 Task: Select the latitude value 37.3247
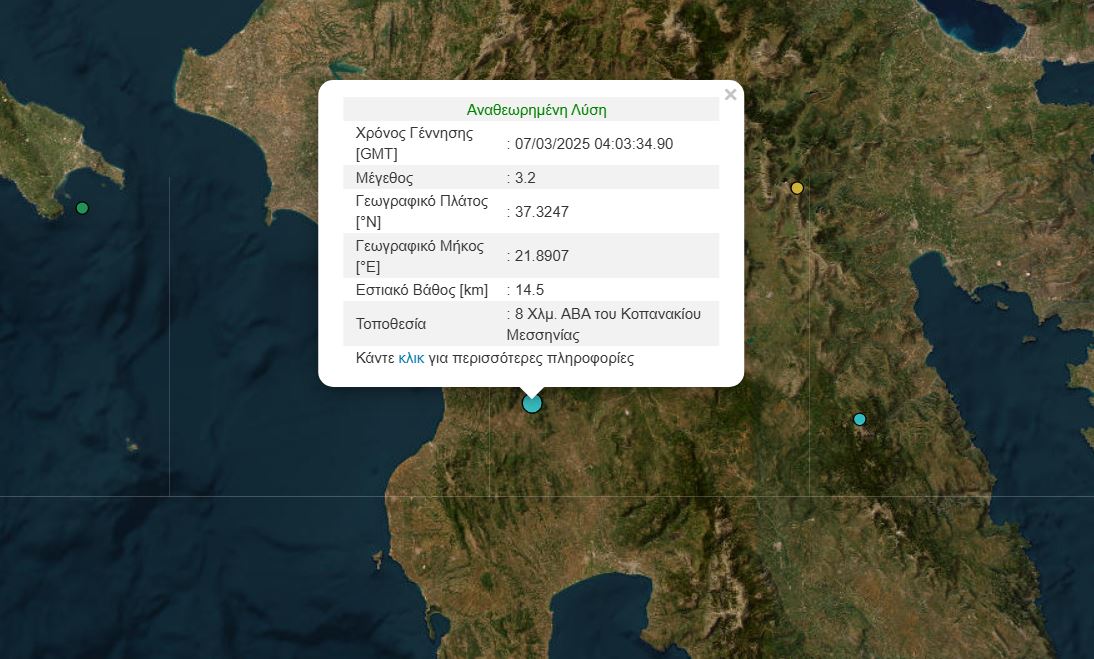(x=541, y=212)
